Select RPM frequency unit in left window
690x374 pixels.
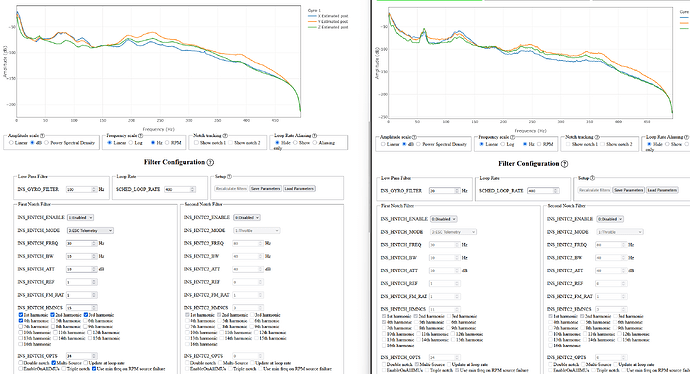tap(167, 143)
